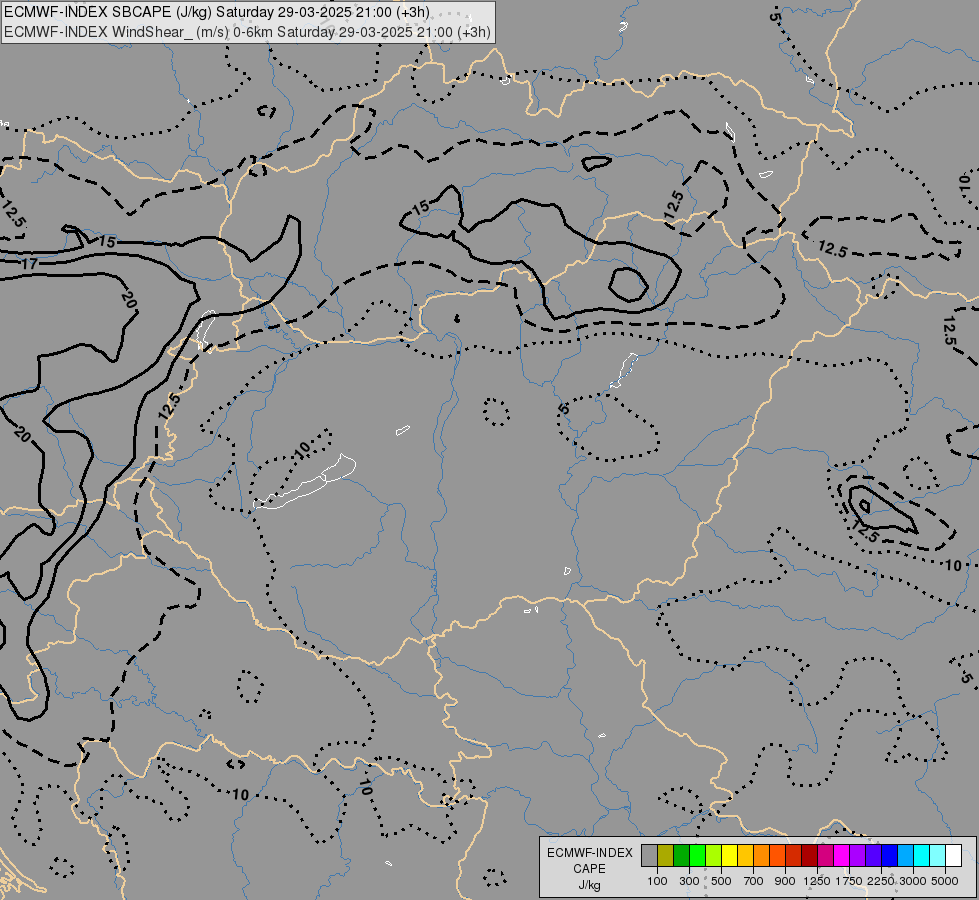Click the J/kg unit label in legend
The height and width of the screenshot is (900, 979).
(x=589, y=885)
